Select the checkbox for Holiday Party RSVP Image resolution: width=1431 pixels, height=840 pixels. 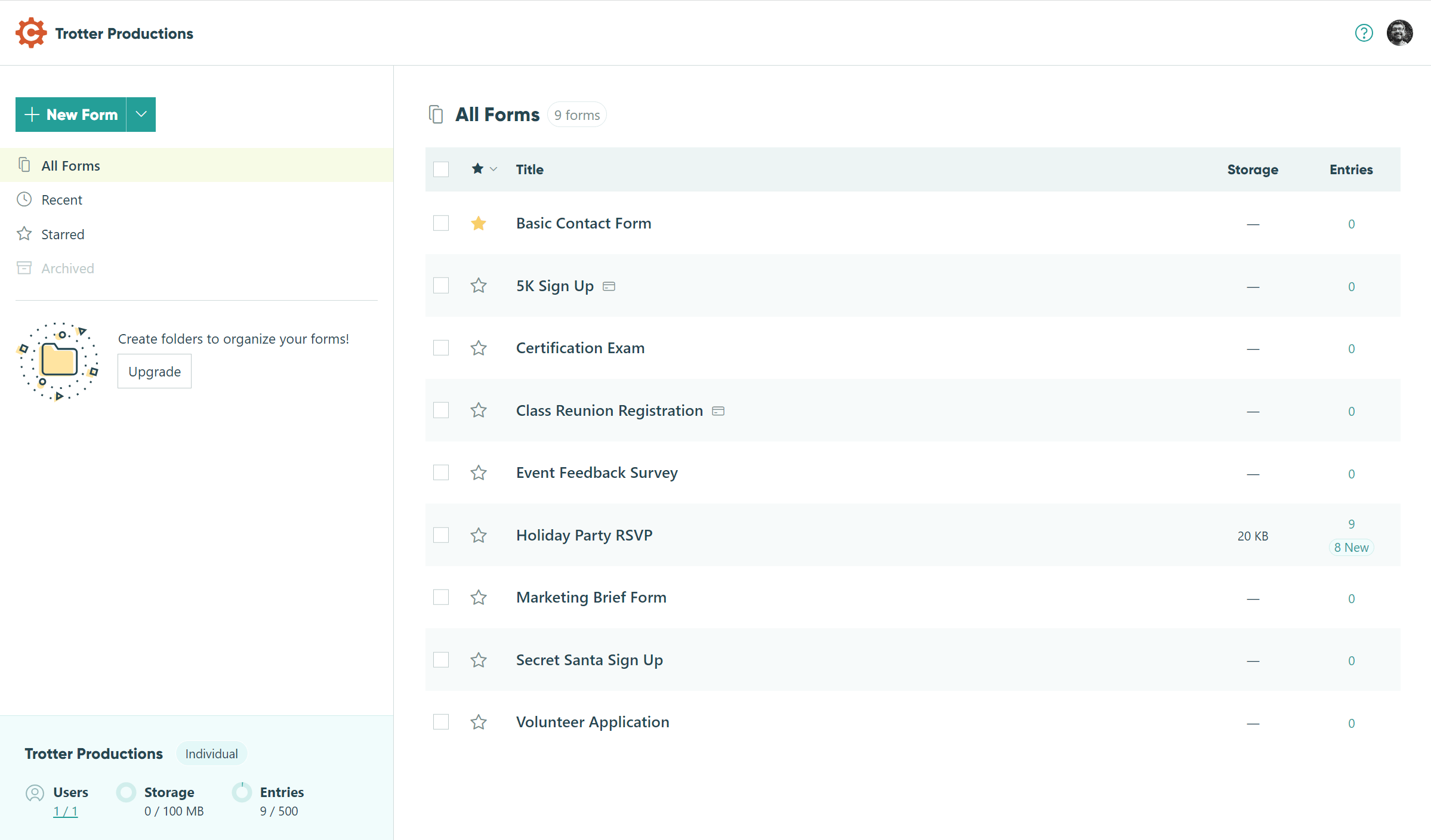pyautogui.click(x=441, y=534)
